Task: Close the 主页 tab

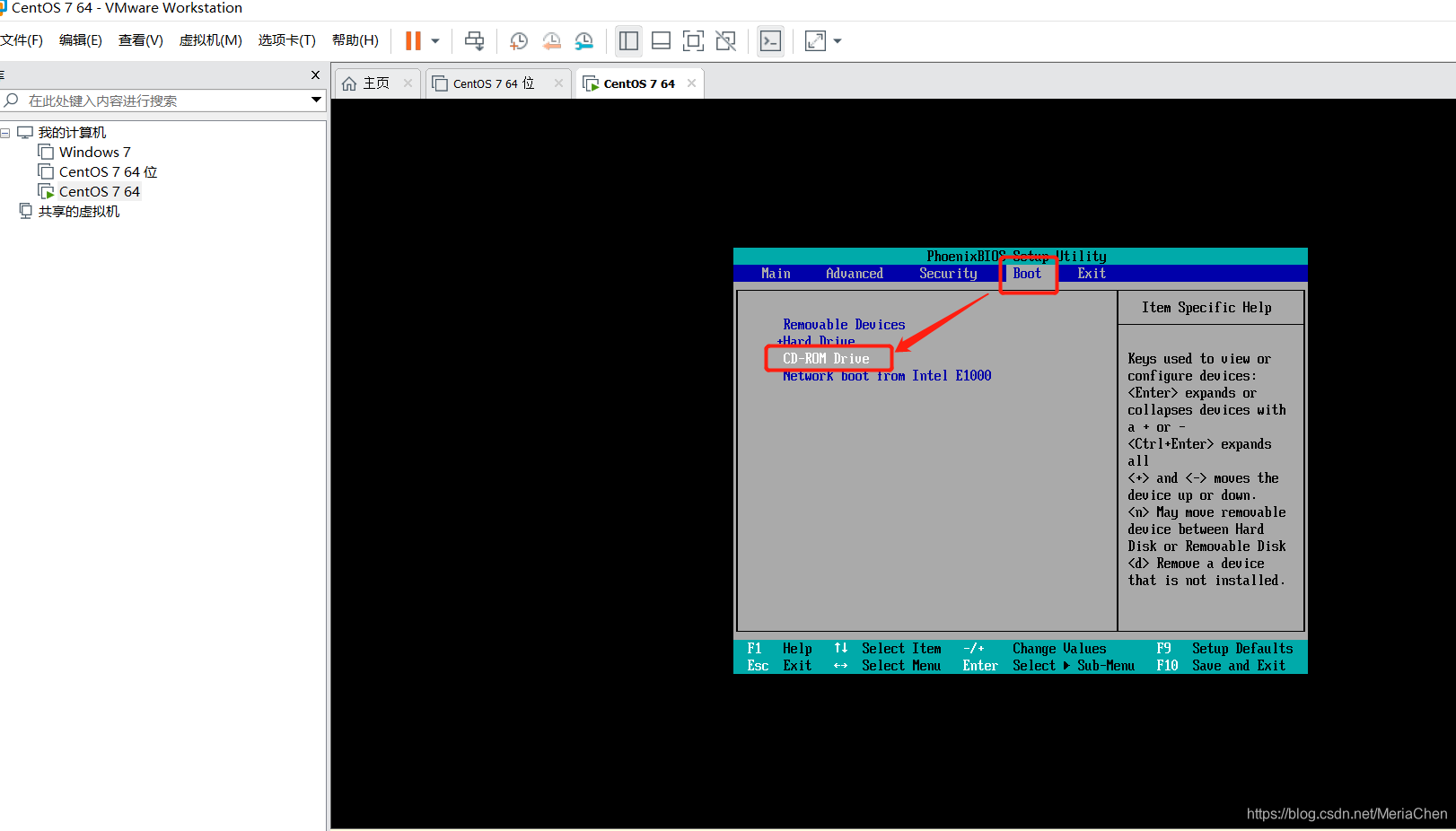Action: point(408,83)
